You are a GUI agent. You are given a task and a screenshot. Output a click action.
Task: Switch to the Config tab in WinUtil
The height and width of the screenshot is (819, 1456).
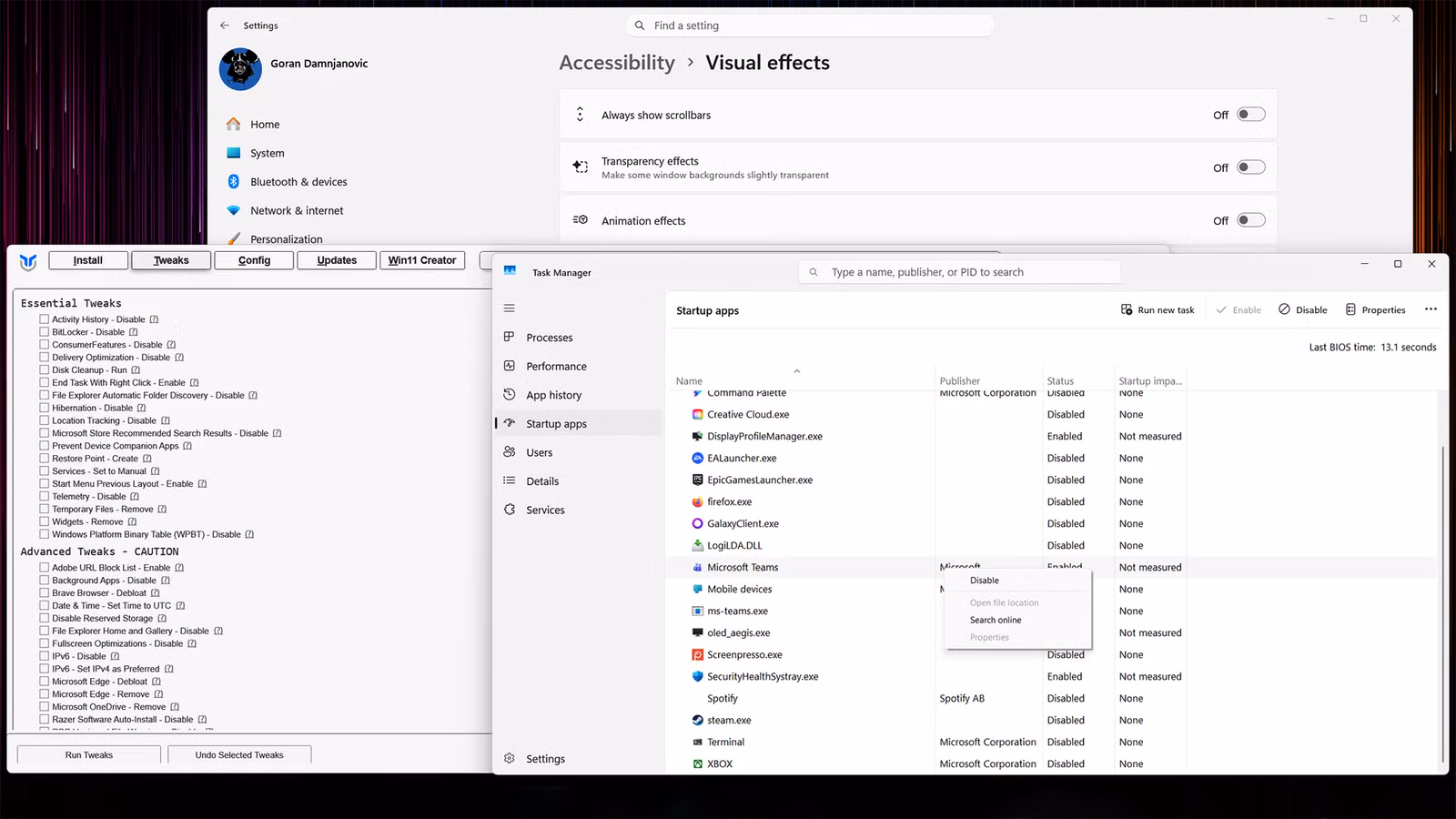(255, 260)
